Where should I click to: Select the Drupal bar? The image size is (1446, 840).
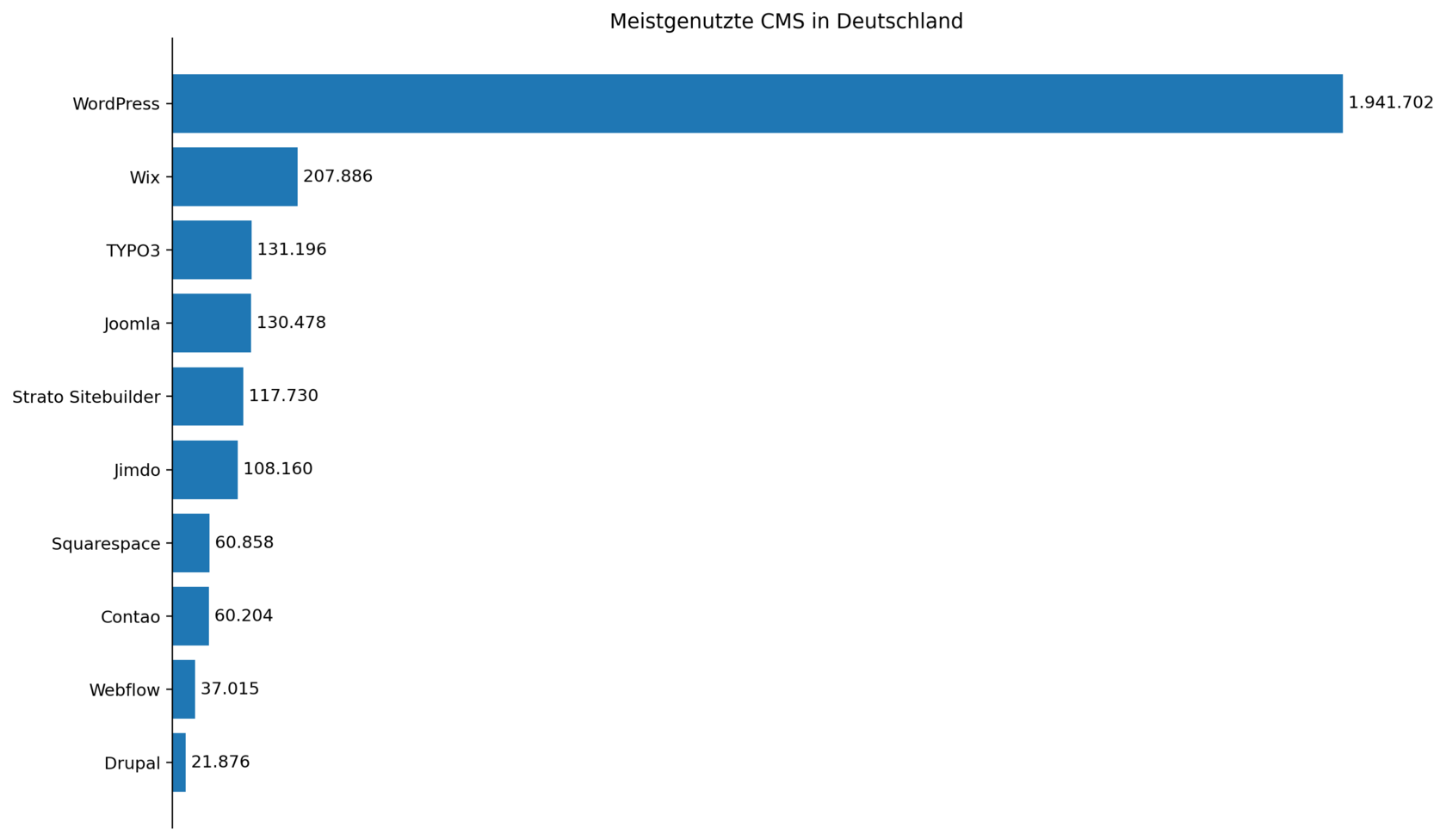coord(179,763)
